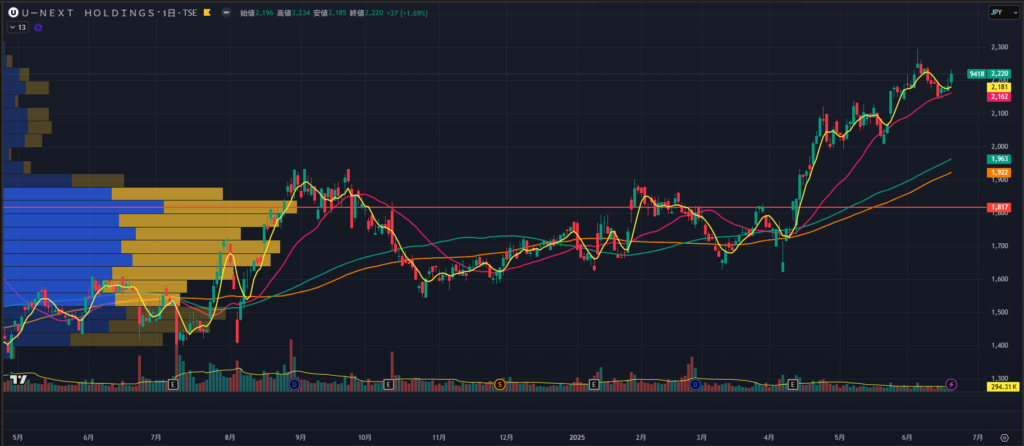Click the orange split S marker
Image resolution: width=1024 pixels, height=446 pixels.
point(500,385)
